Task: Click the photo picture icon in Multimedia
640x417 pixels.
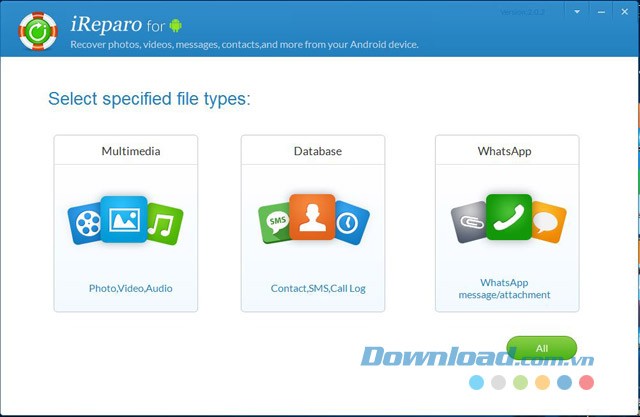Action: coord(124,219)
